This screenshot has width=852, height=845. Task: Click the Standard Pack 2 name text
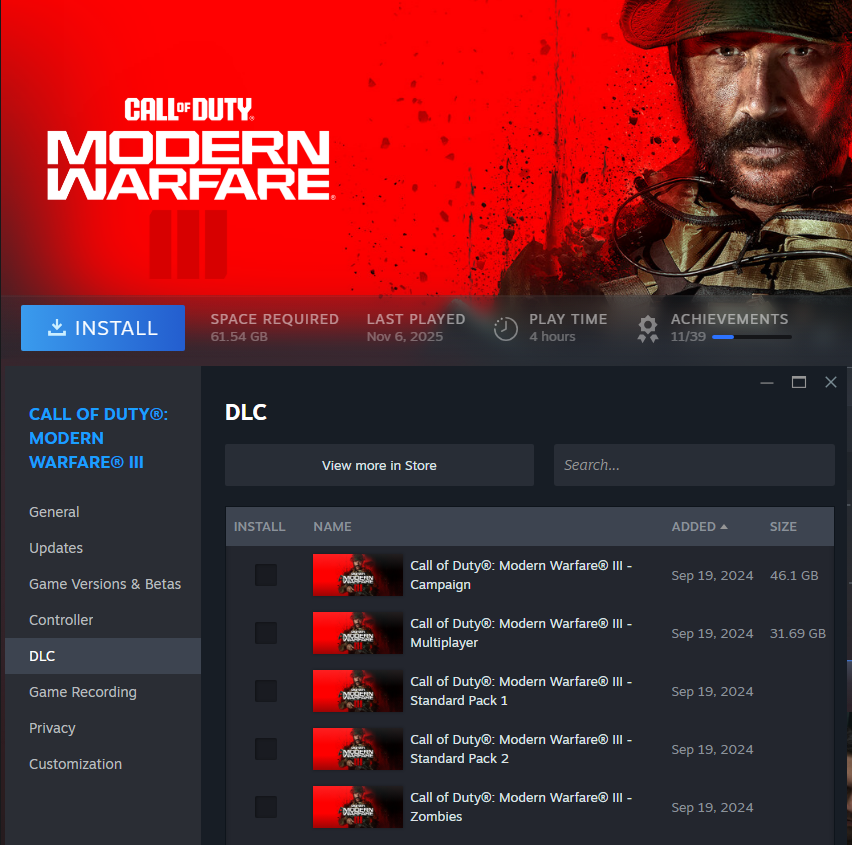click(x=521, y=749)
